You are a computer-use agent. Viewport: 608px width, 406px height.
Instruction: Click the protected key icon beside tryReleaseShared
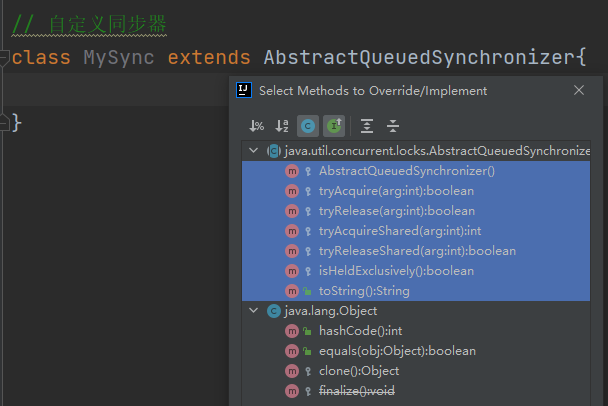[x=308, y=251]
